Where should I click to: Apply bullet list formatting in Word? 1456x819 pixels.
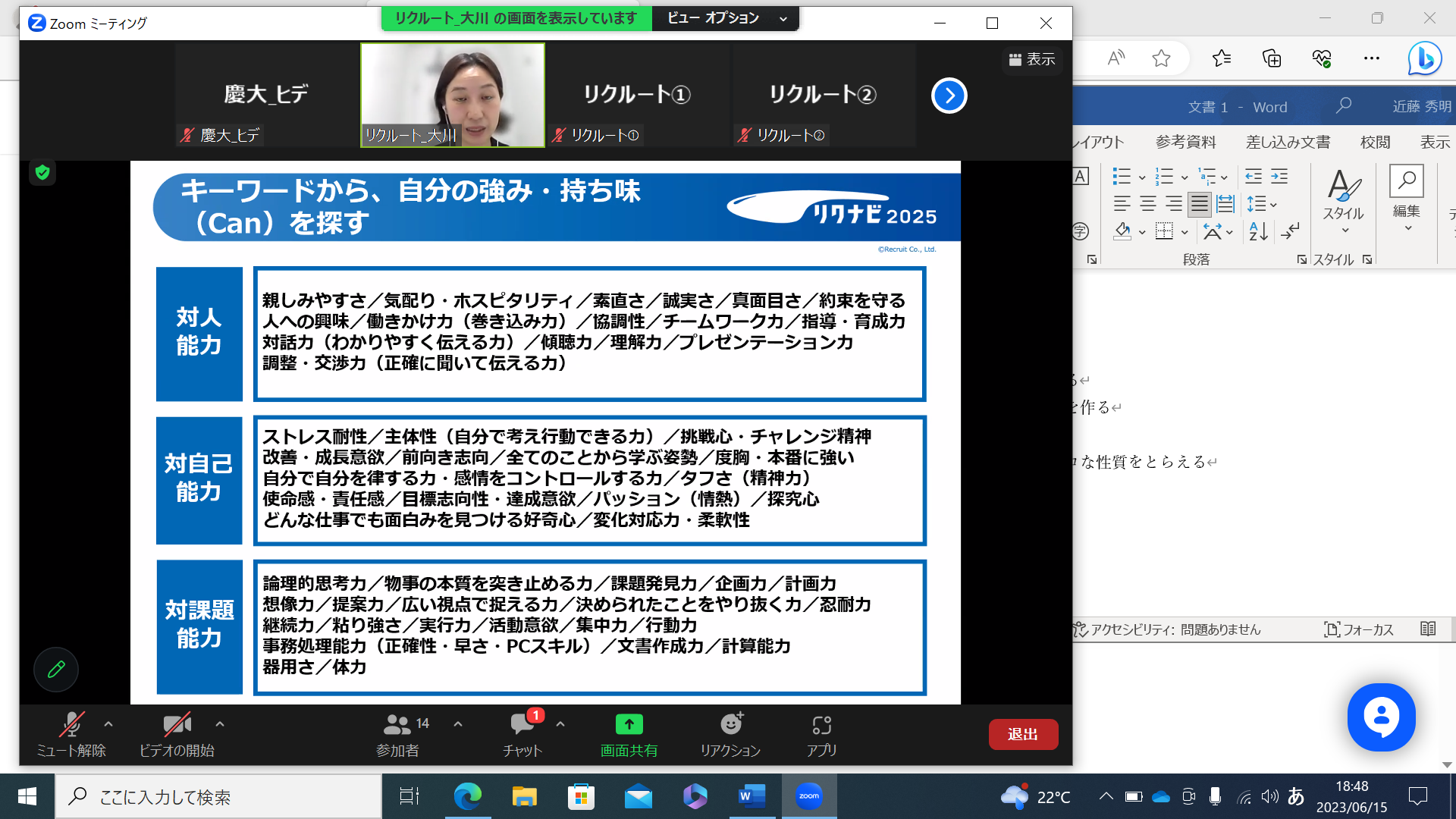pos(1120,177)
